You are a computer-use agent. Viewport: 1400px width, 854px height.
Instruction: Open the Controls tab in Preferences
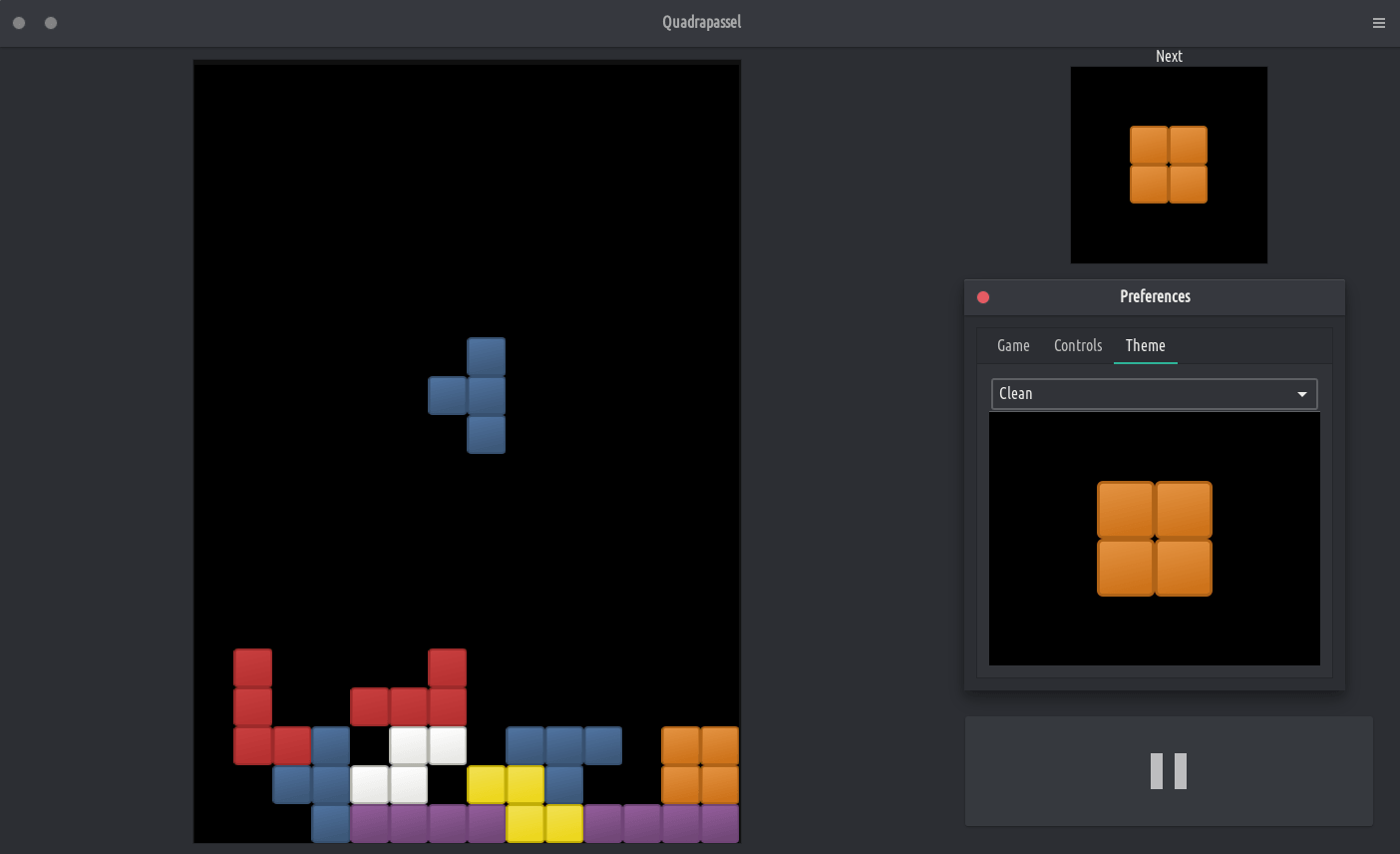[x=1078, y=345]
